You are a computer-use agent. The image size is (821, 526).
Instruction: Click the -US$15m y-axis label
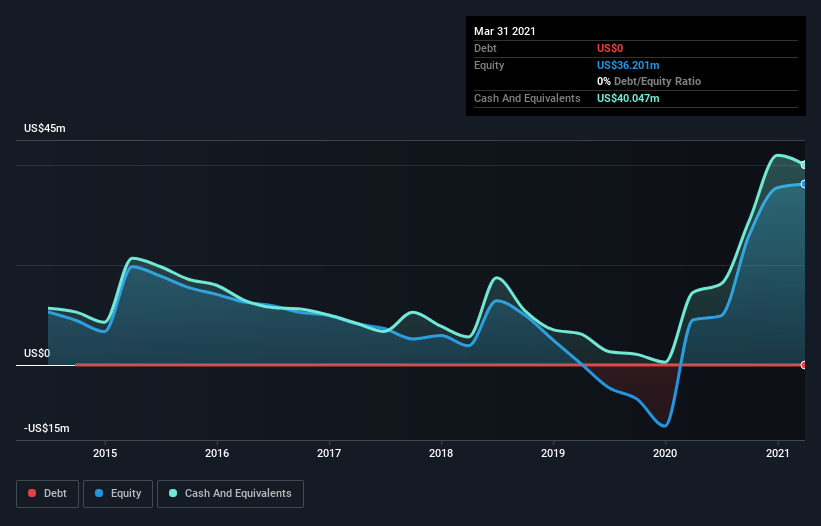click(x=46, y=428)
